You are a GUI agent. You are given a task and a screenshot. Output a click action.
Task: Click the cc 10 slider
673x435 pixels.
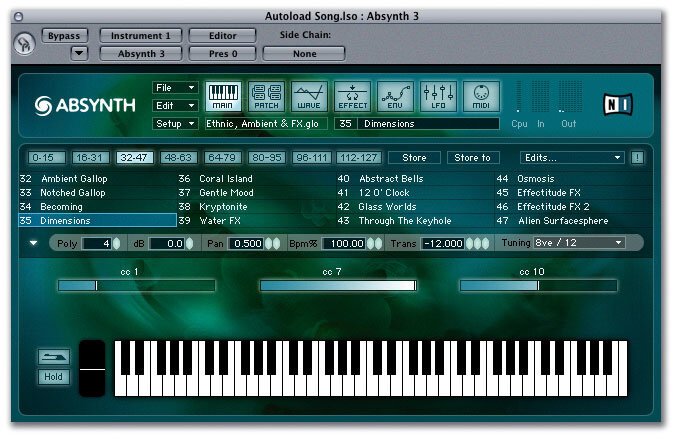click(539, 285)
